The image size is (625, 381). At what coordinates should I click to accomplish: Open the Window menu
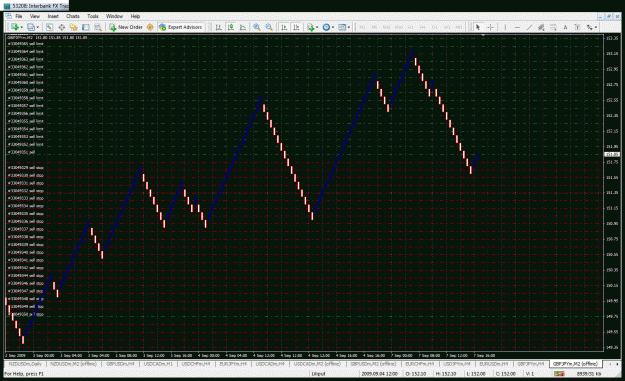coord(114,16)
